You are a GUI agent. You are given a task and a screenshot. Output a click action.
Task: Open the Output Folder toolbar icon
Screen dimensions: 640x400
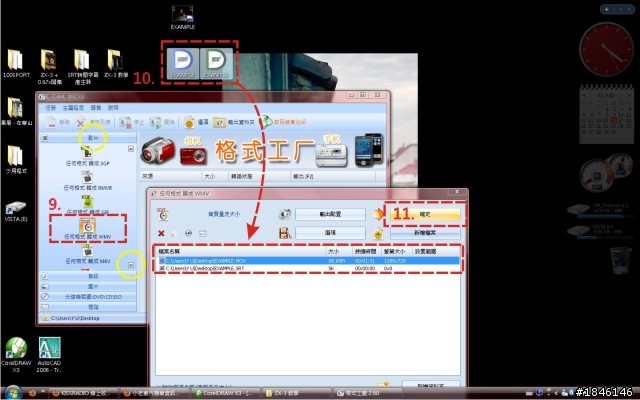pos(219,122)
